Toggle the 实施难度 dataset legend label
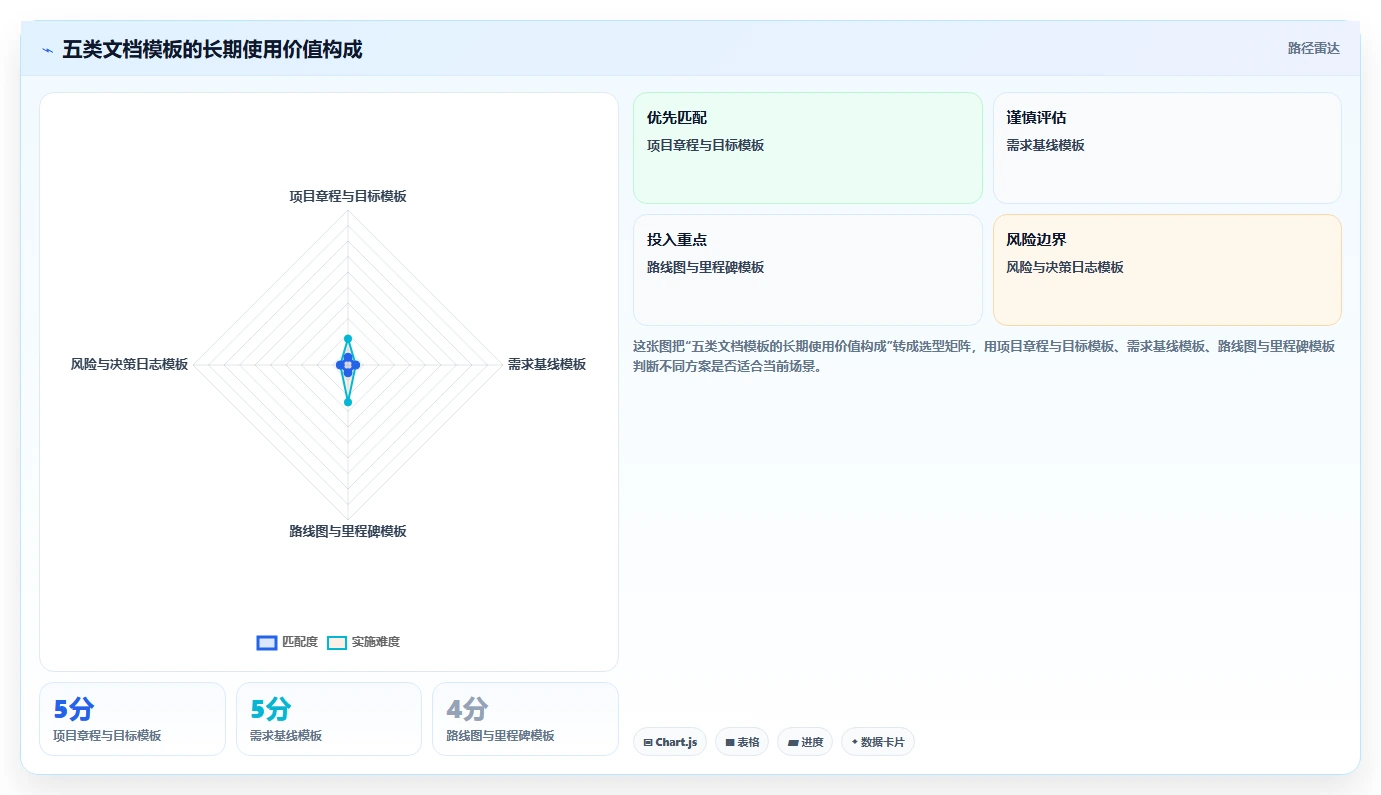The width and height of the screenshot is (1381, 795). tap(376, 642)
